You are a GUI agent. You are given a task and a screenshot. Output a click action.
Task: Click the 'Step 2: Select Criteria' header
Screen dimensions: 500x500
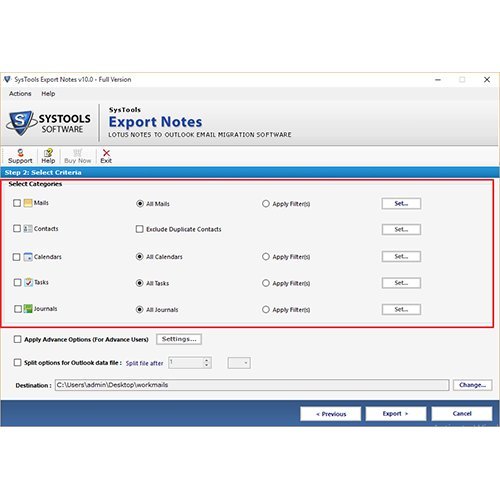(43, 172)
